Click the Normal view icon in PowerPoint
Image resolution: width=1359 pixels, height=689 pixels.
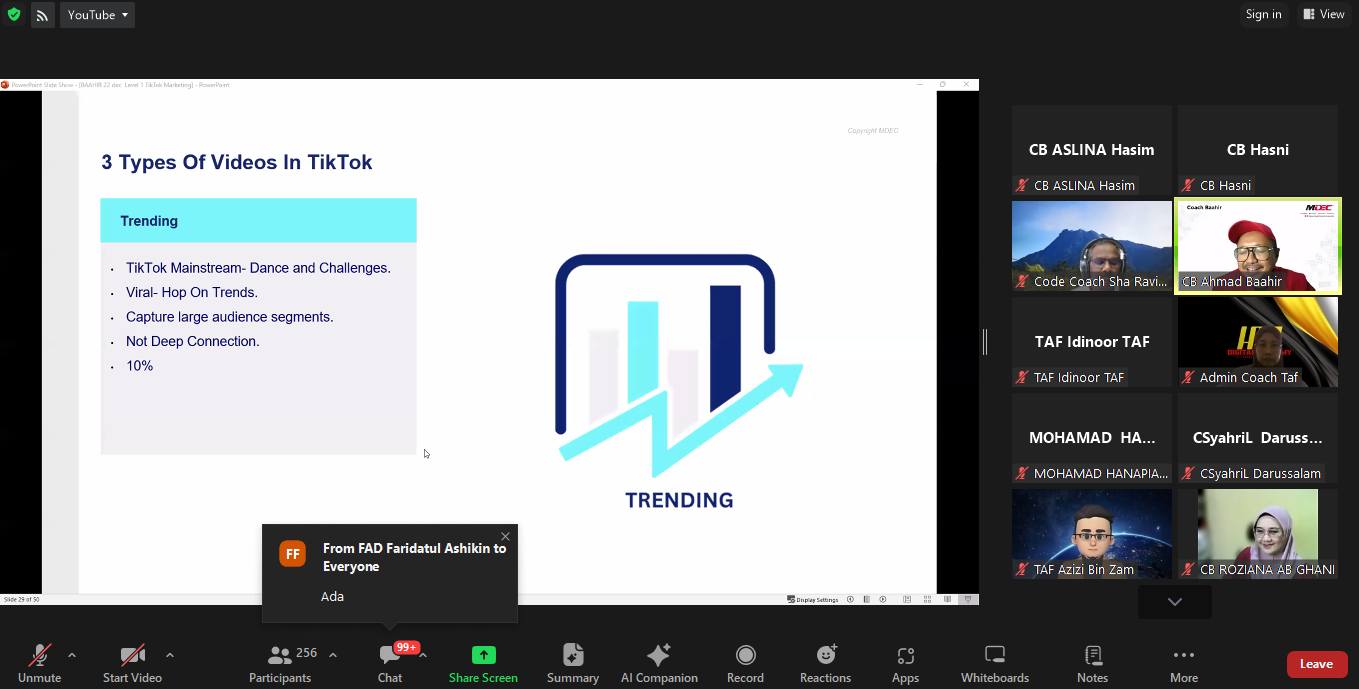point(907,599)
